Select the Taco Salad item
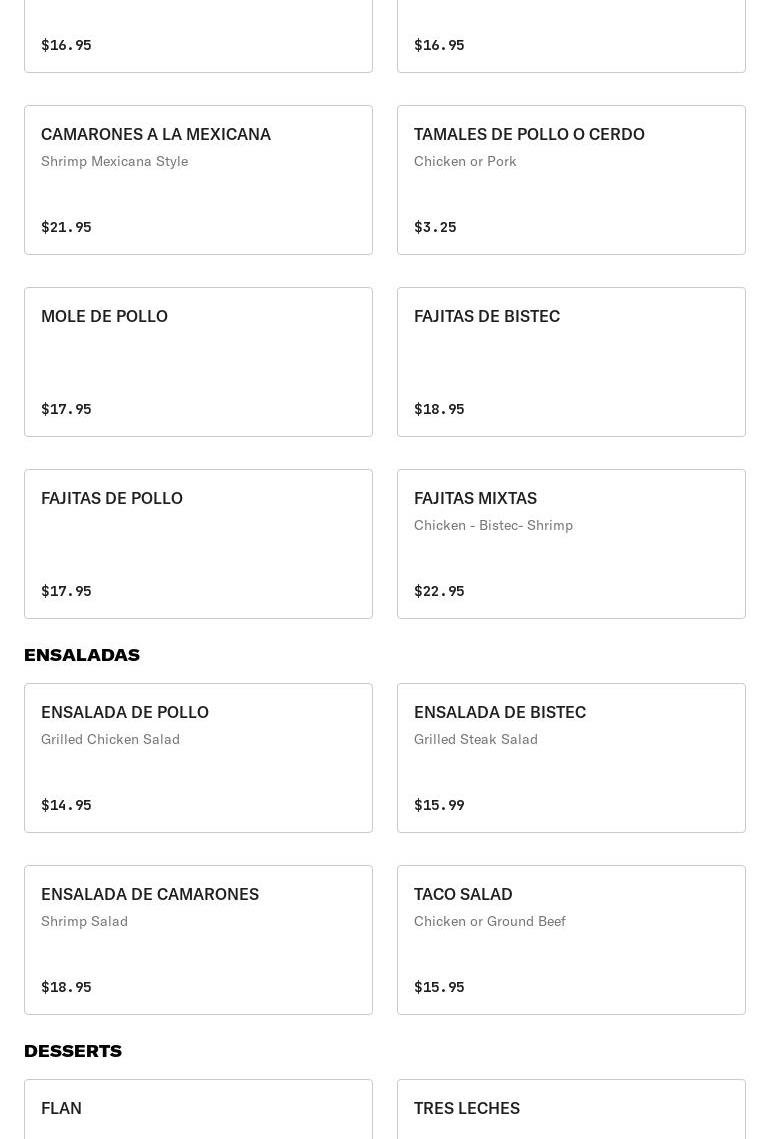 pos(571,940)
